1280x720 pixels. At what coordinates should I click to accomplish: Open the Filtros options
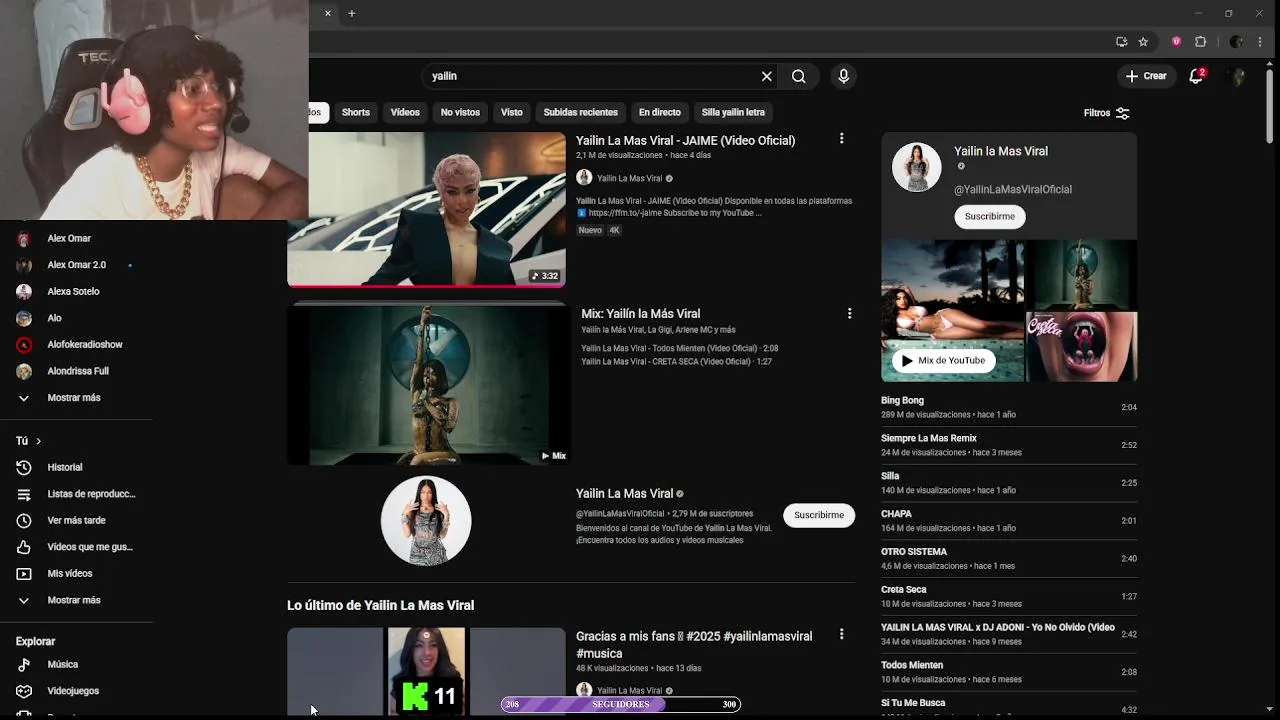click(1106, 113)
